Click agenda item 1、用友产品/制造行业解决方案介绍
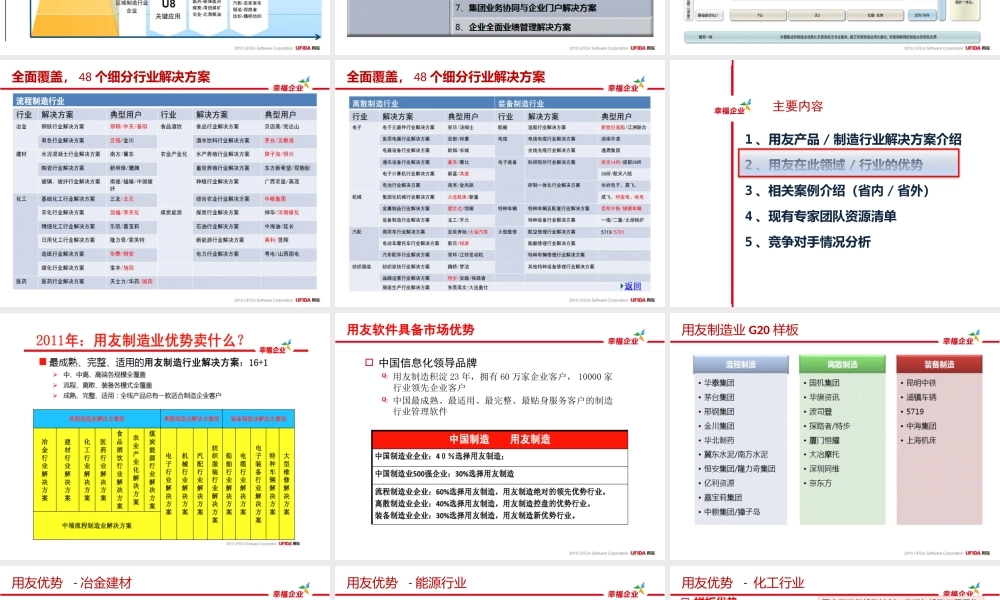 tap(853, 139)
